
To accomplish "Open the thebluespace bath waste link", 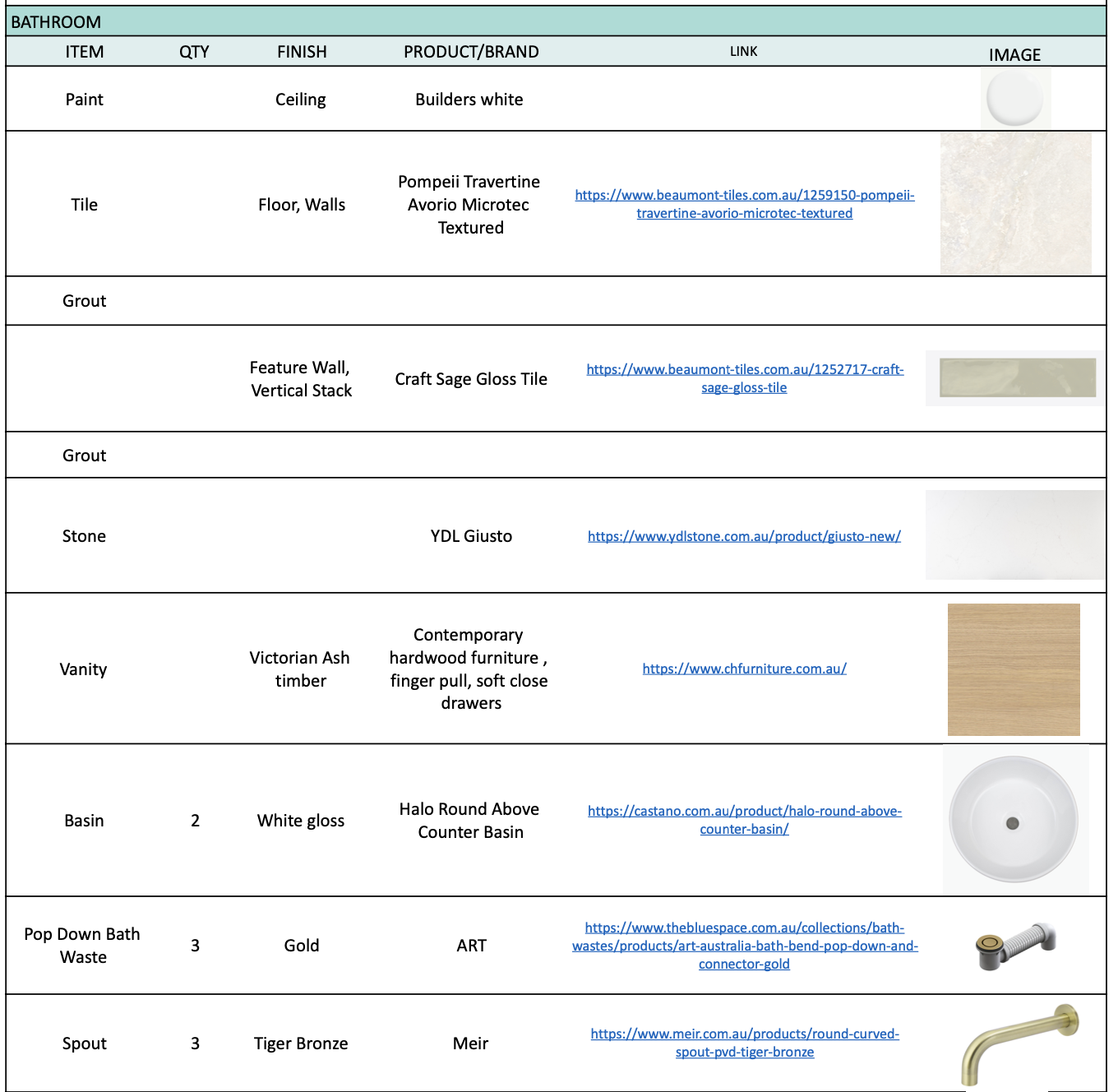I will 745,946.
